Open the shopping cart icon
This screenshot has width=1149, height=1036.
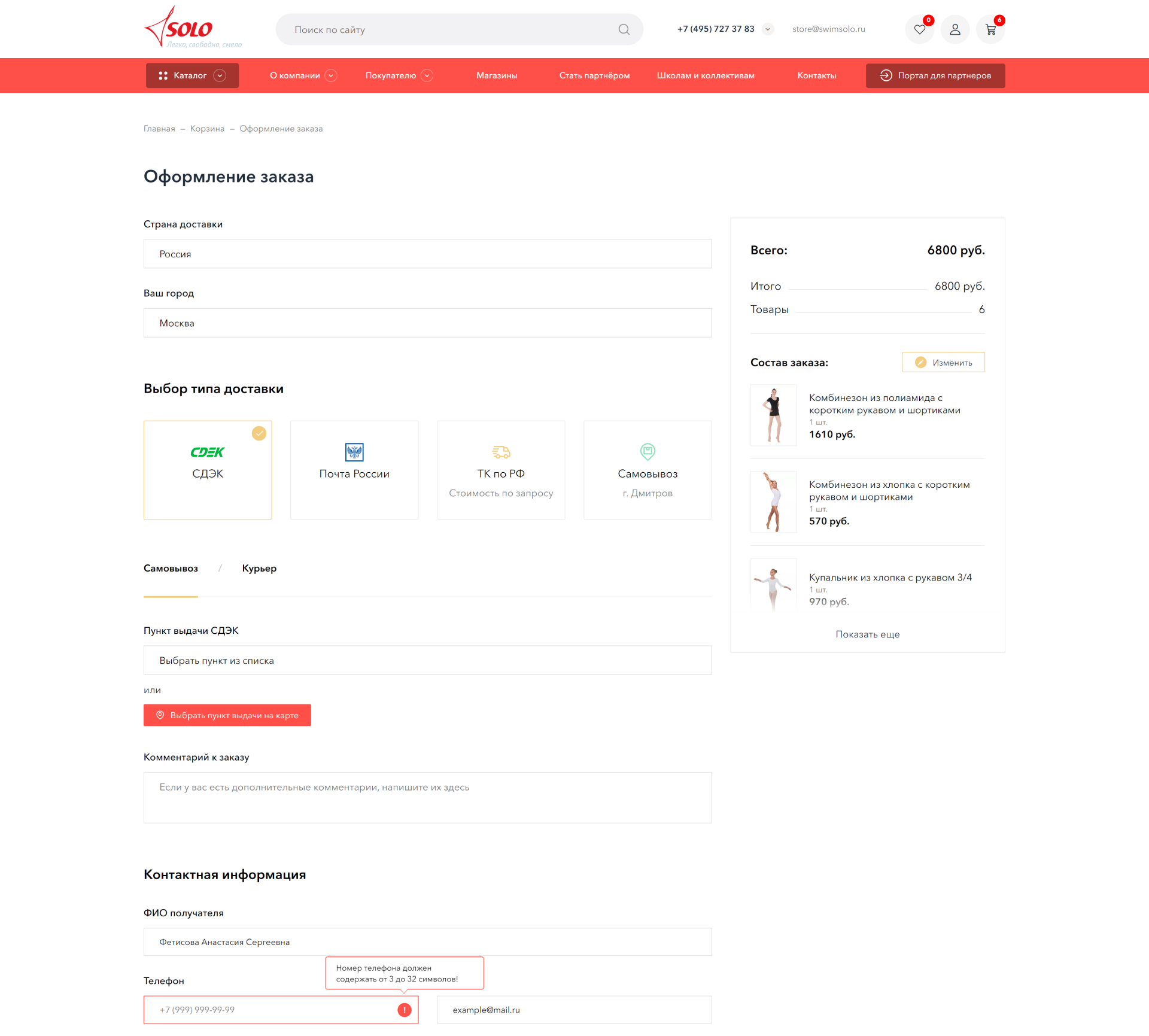(990, 29)
